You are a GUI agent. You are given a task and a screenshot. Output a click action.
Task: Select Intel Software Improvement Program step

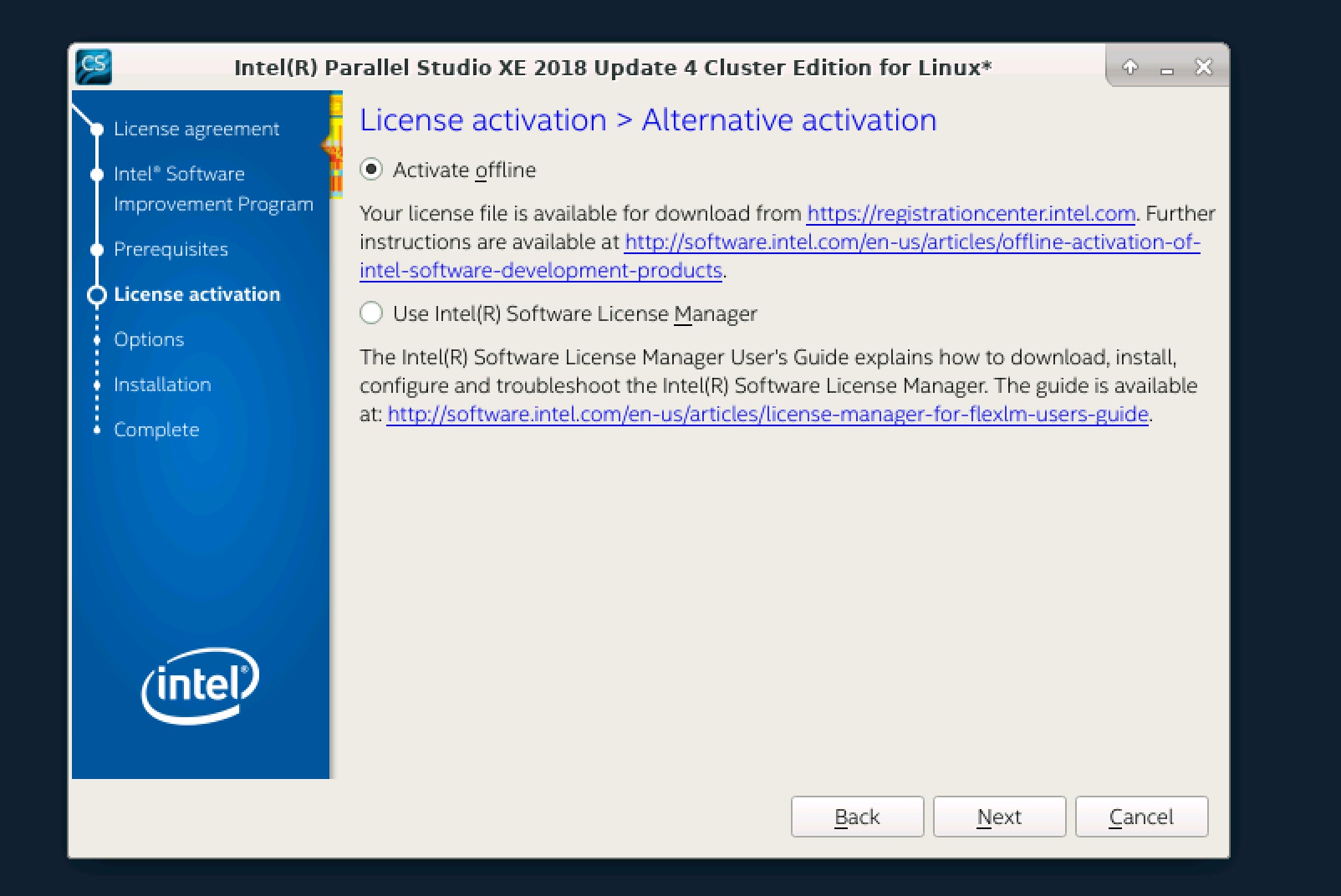(212, 189)
